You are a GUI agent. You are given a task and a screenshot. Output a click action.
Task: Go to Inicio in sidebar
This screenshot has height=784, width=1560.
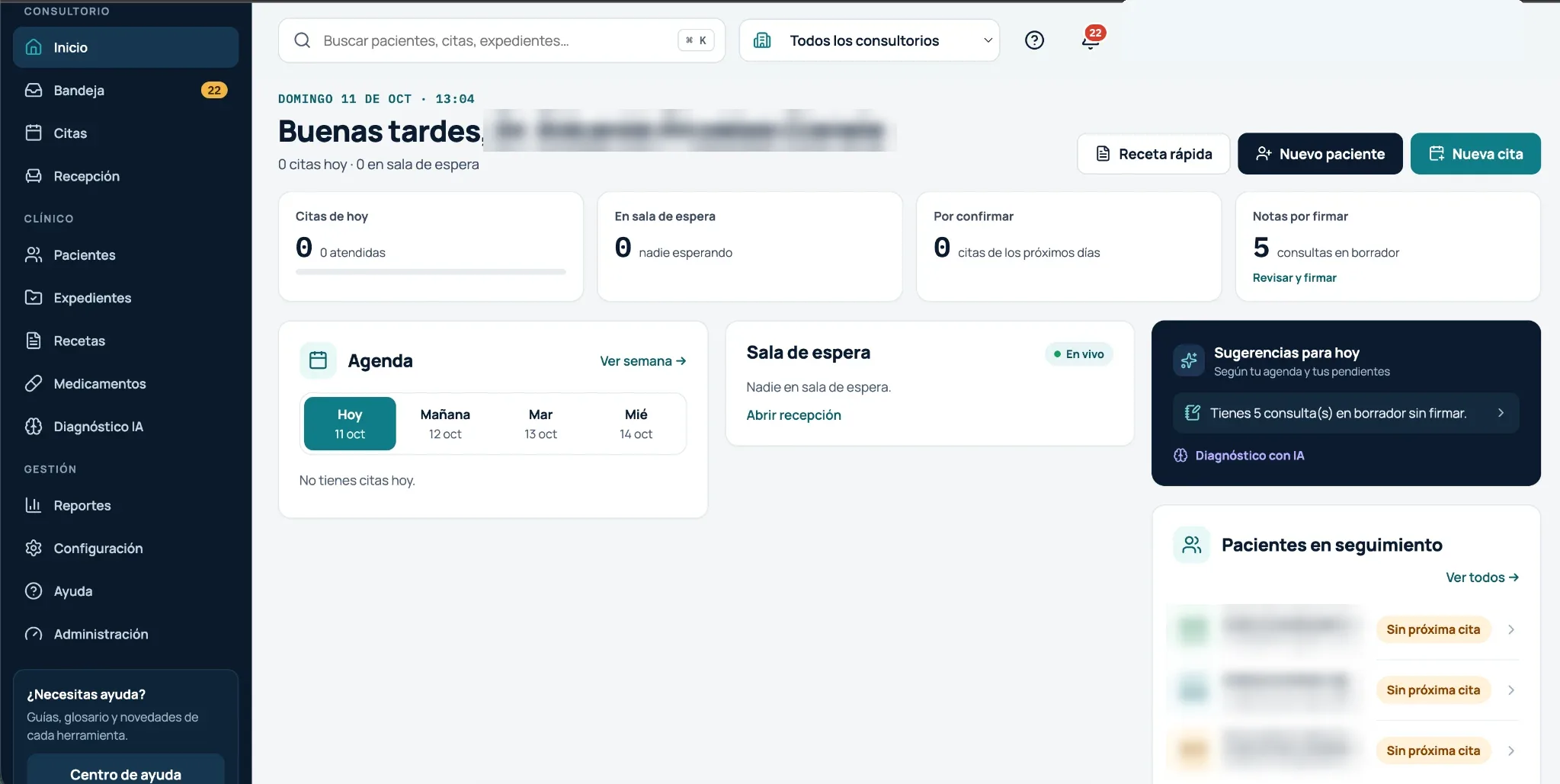[x=126, y=47]
